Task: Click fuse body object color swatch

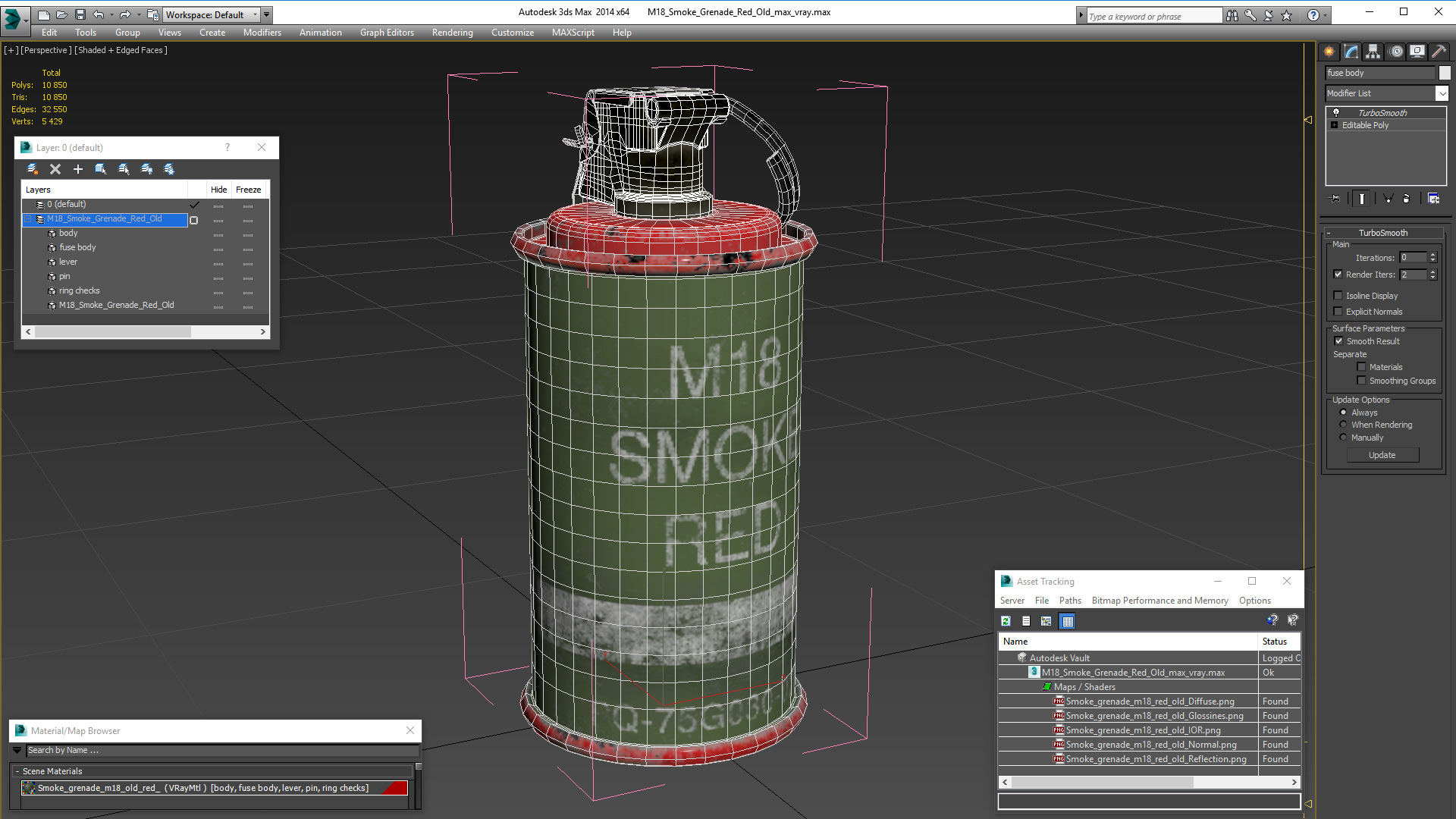Action: [1445, 73]
